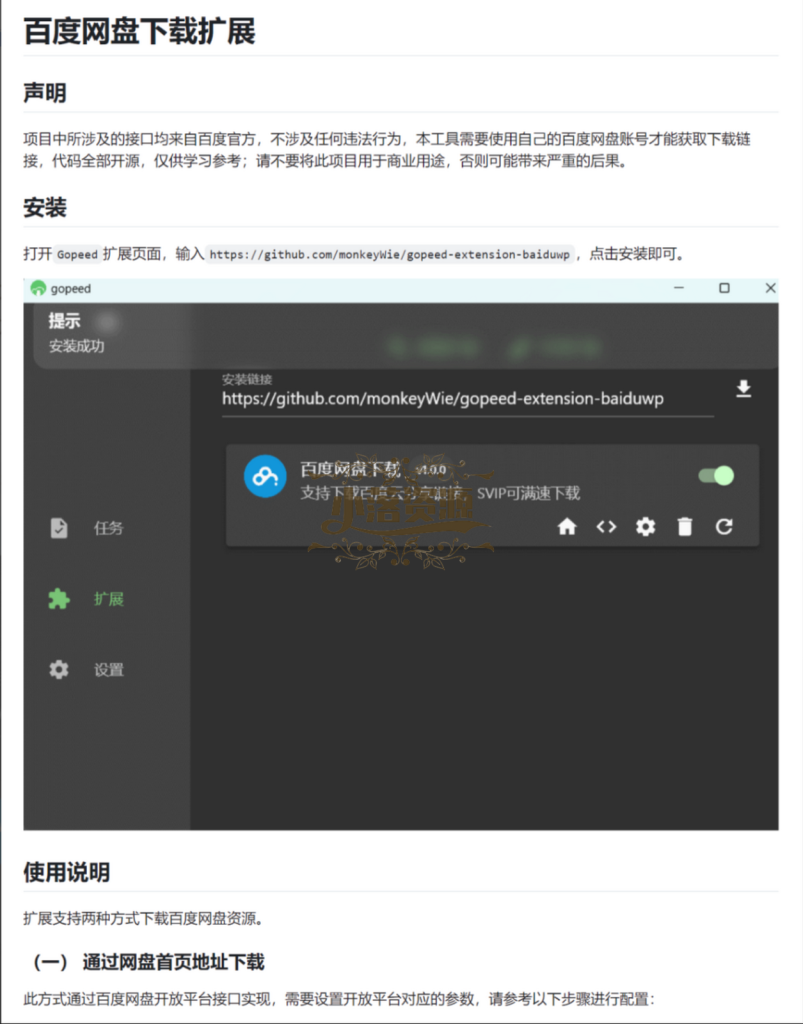Click the 百度网盘下载扩展 page title

pos(139,31)
